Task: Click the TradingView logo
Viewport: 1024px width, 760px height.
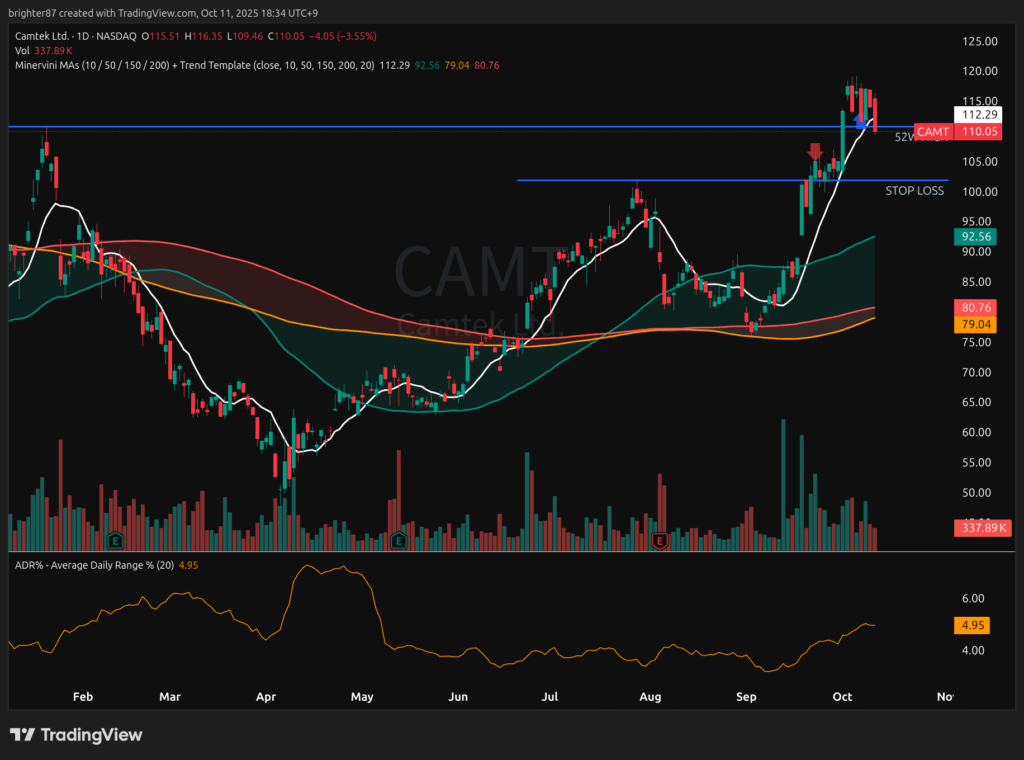Action: [76, 735]
